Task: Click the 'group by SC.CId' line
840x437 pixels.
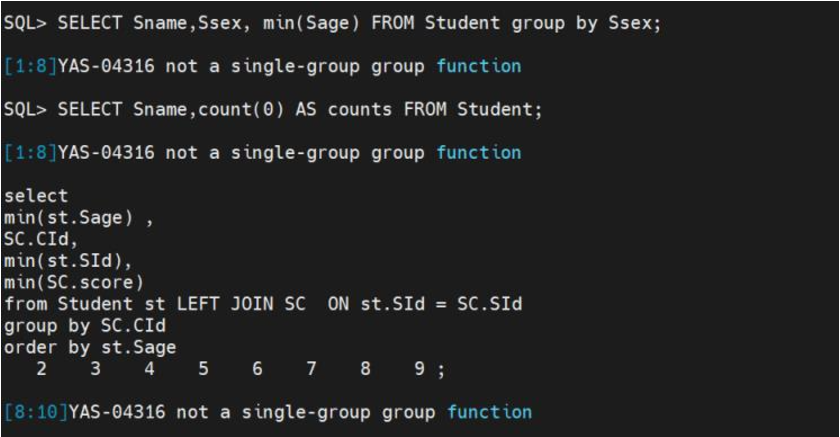Action: (x=85, y=326)
